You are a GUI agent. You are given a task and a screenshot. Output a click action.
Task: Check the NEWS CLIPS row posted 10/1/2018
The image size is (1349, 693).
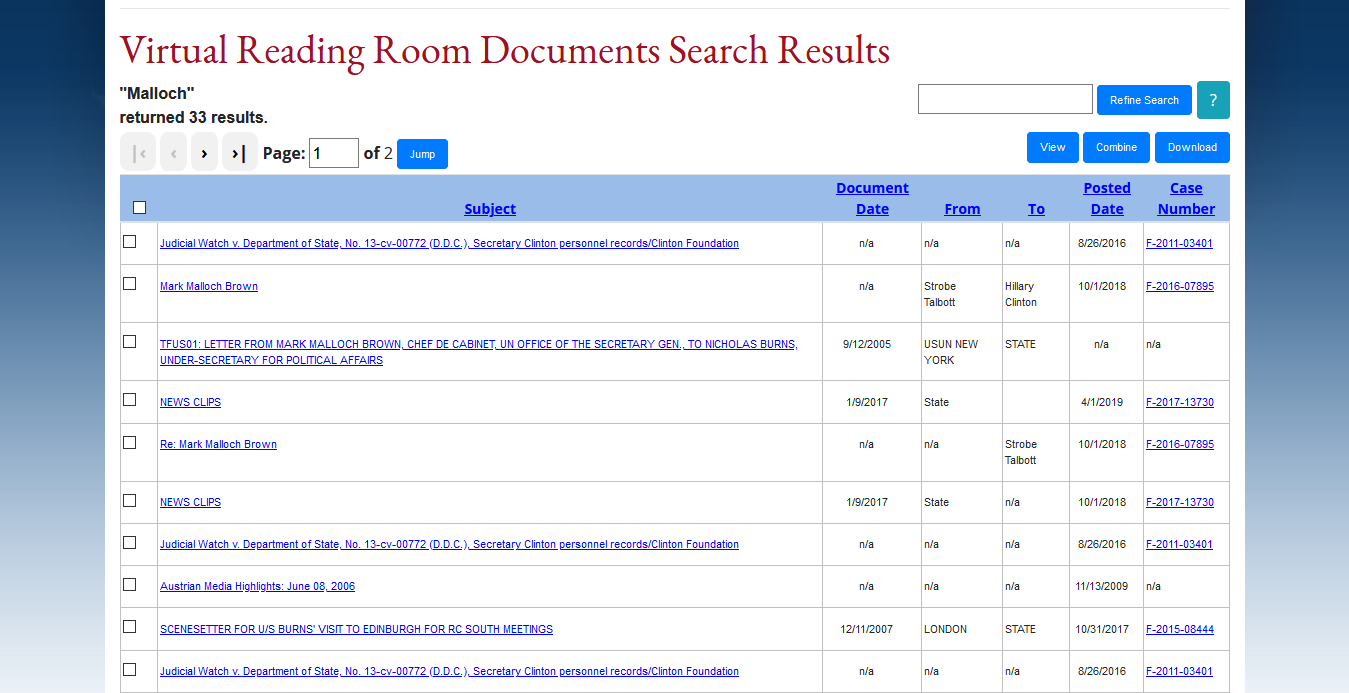[129, 500]
